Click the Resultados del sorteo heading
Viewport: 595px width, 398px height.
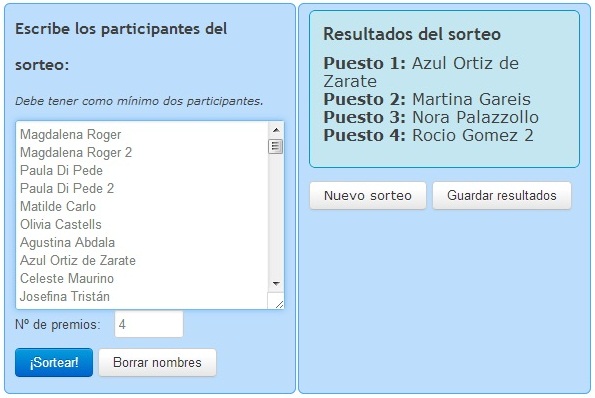click(x=412, y=34)
